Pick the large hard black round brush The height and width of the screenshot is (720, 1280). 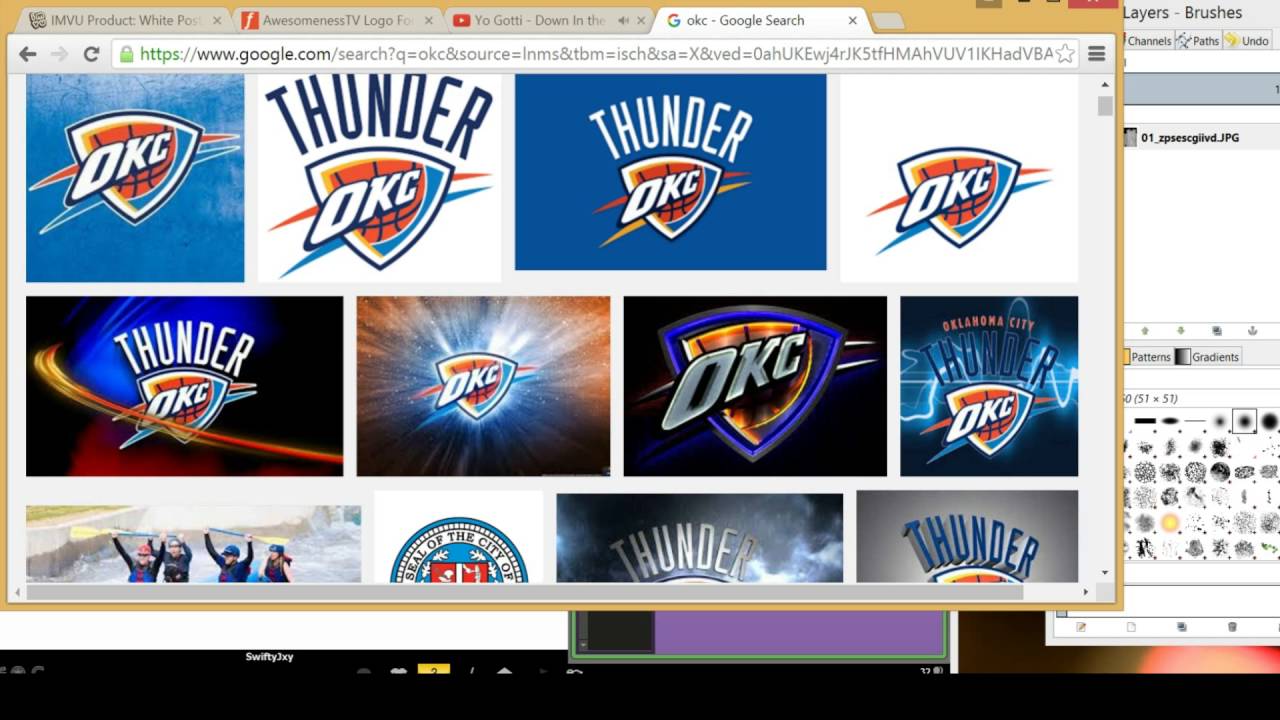pyautogui.click(x=1270, y=421)
